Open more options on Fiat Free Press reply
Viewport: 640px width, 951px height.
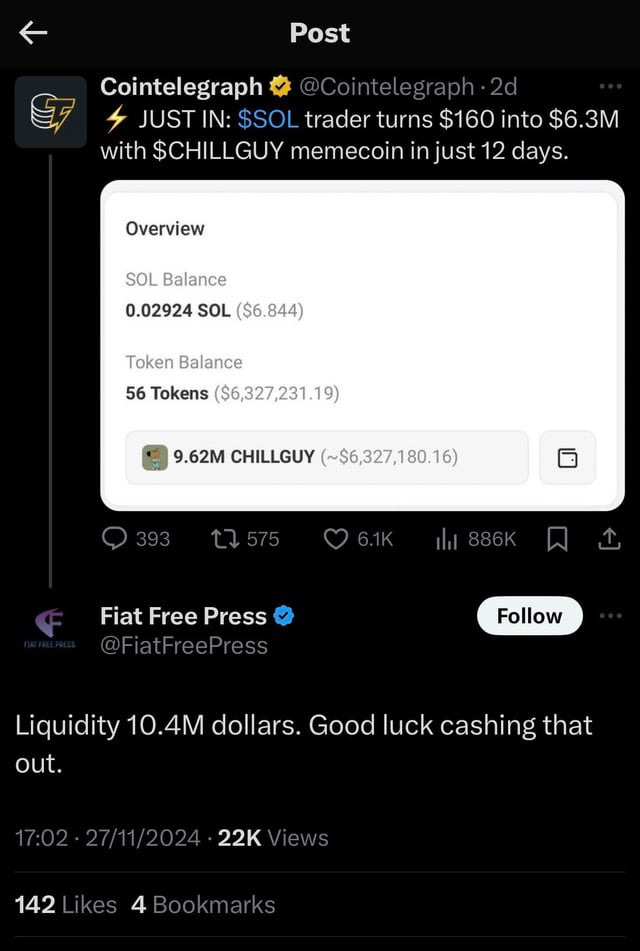tap(611, 616)
